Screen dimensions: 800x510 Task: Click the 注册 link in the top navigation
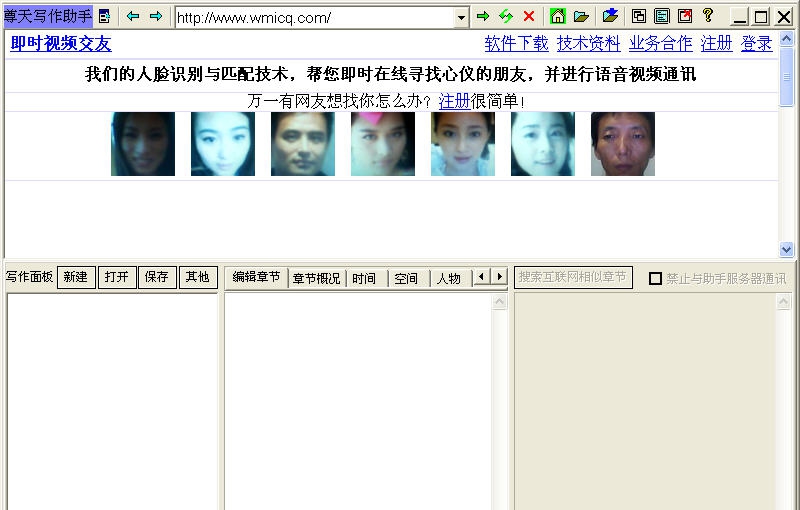tap(716, 43)
